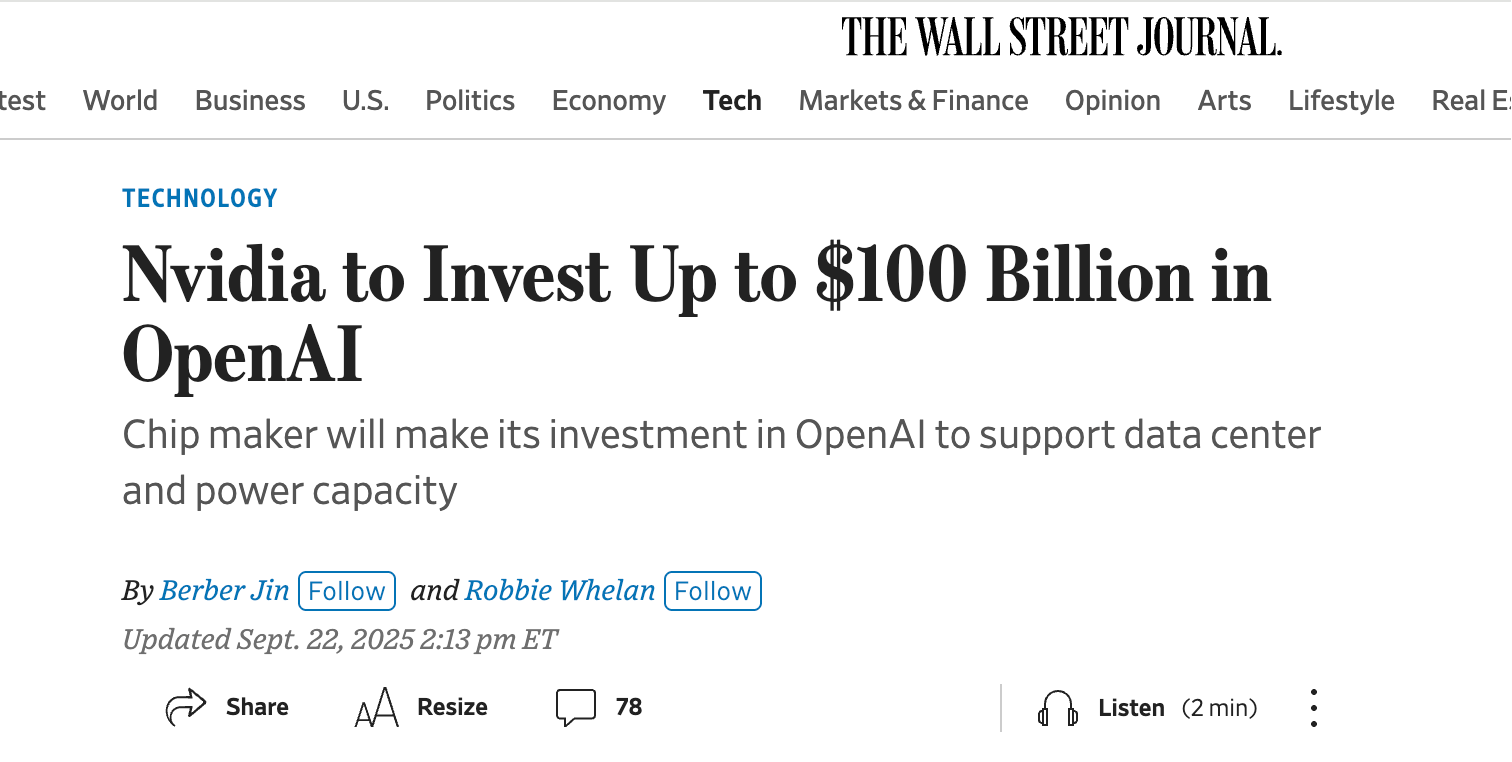Open the World section
Viewport: 1512px width, 762px height.
point(120,101)
